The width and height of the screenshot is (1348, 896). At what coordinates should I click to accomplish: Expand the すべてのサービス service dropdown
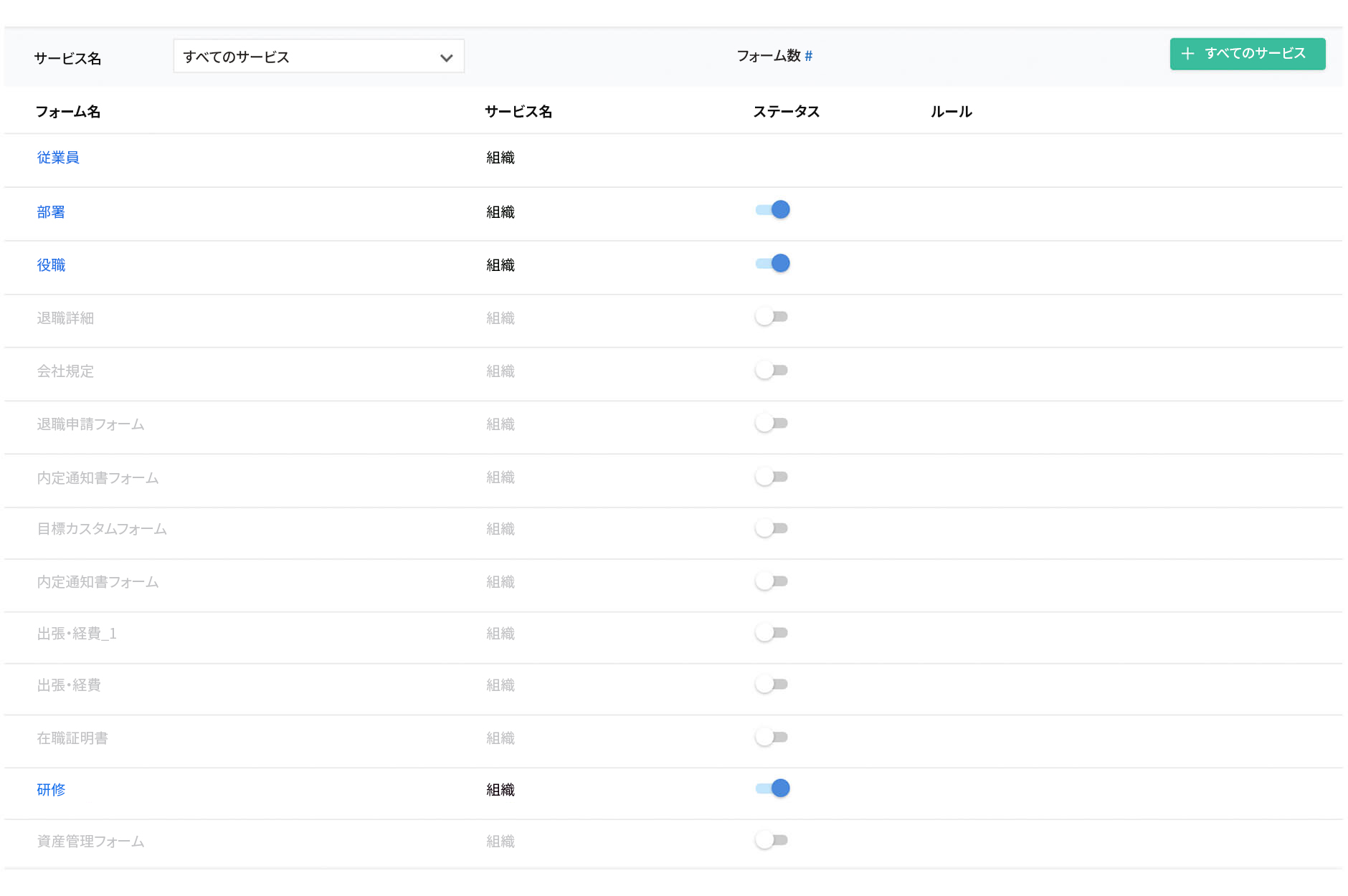318,57
